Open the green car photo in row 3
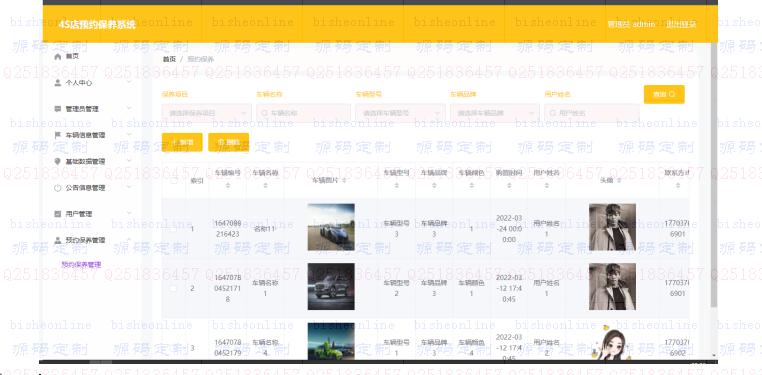762x375 pixels. (331, 341)
